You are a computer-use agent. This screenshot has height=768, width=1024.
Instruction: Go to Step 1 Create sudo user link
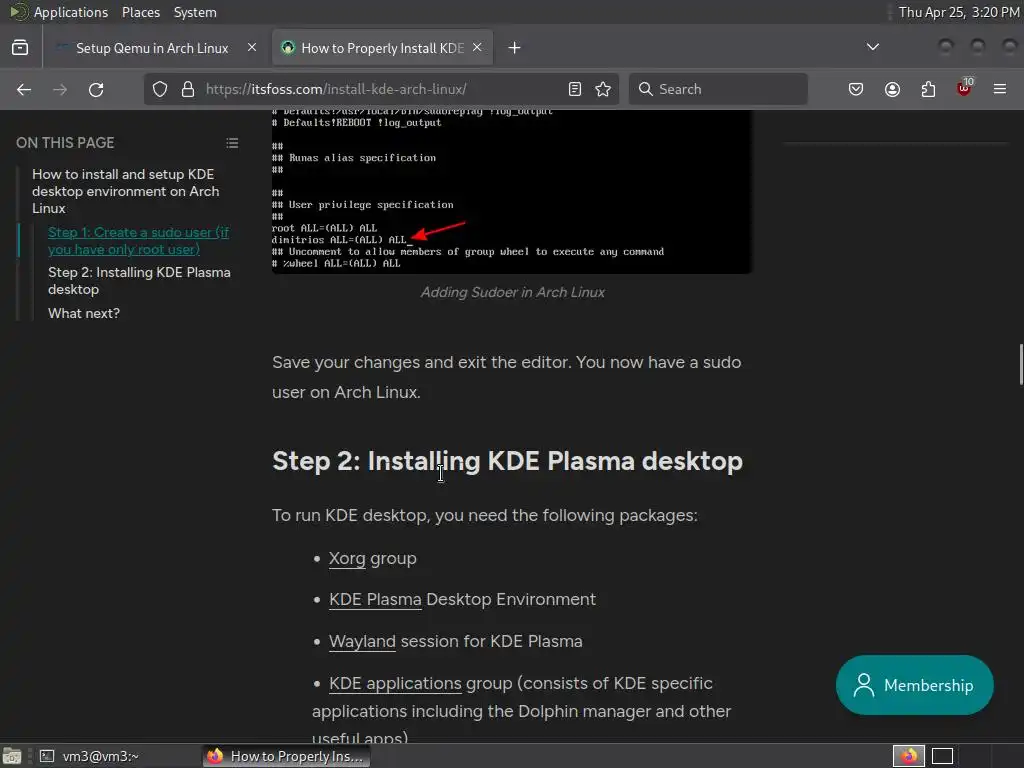tap(138, 241)
